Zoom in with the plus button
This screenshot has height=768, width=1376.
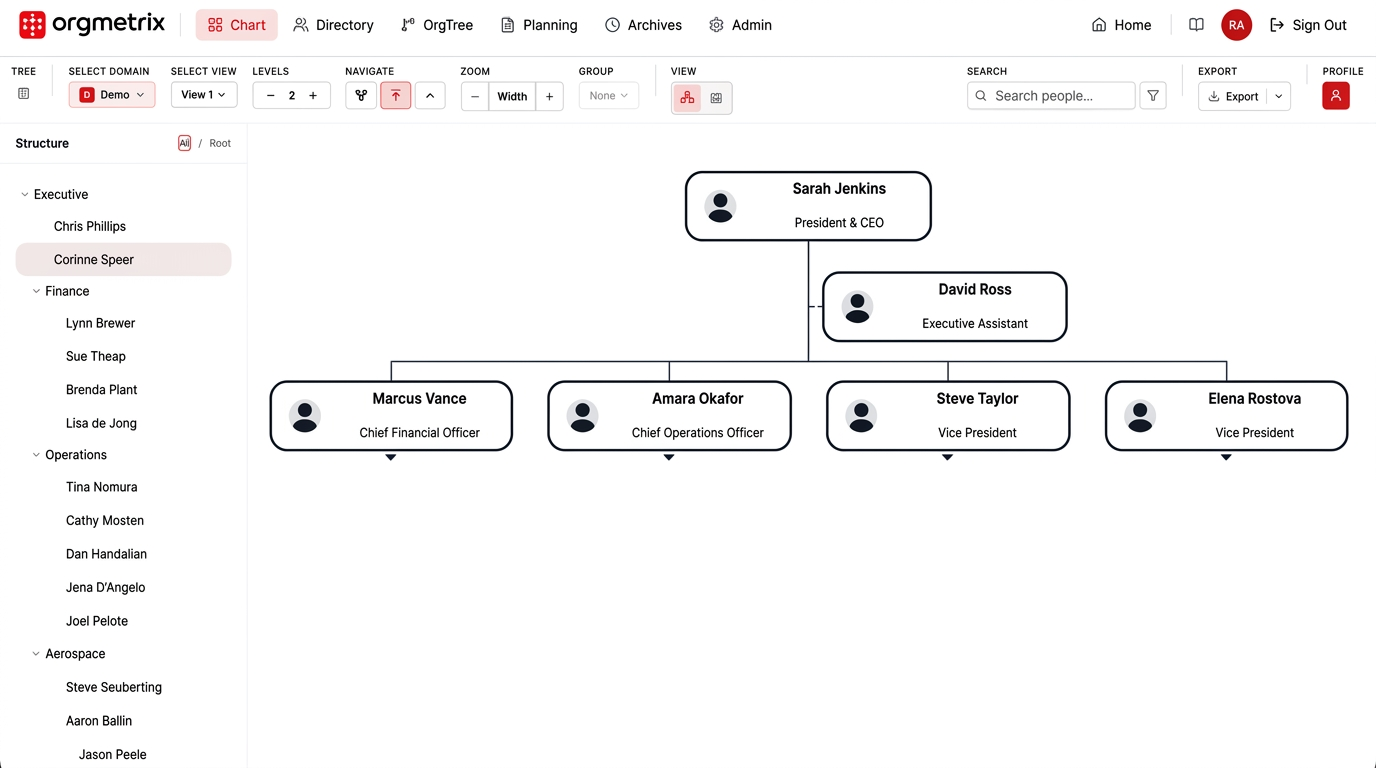[x=550, y=97]
